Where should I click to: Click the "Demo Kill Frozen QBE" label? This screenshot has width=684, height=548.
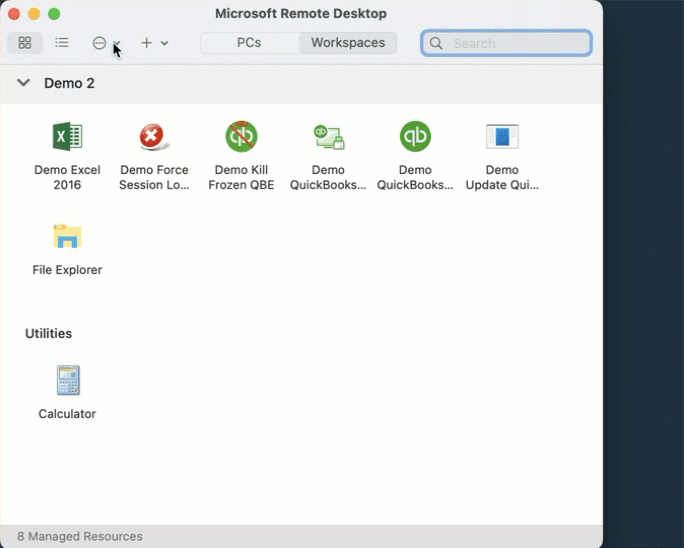coord(241,177)
